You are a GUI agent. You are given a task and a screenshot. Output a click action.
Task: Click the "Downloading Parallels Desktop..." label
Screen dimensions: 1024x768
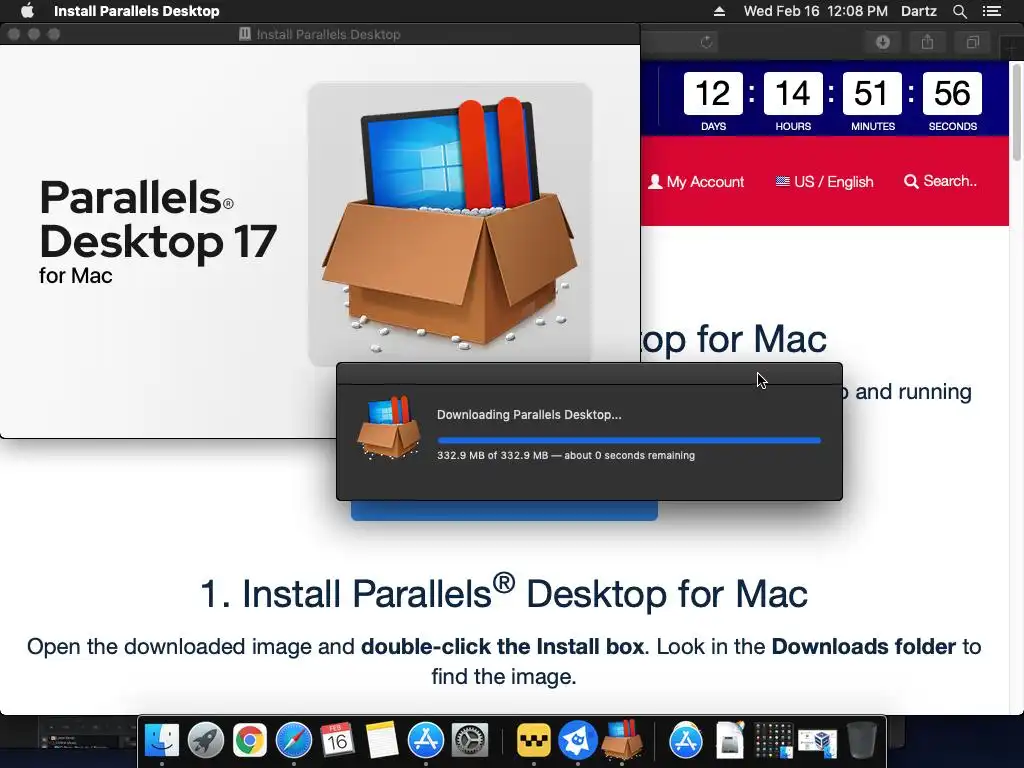[529, 415]
